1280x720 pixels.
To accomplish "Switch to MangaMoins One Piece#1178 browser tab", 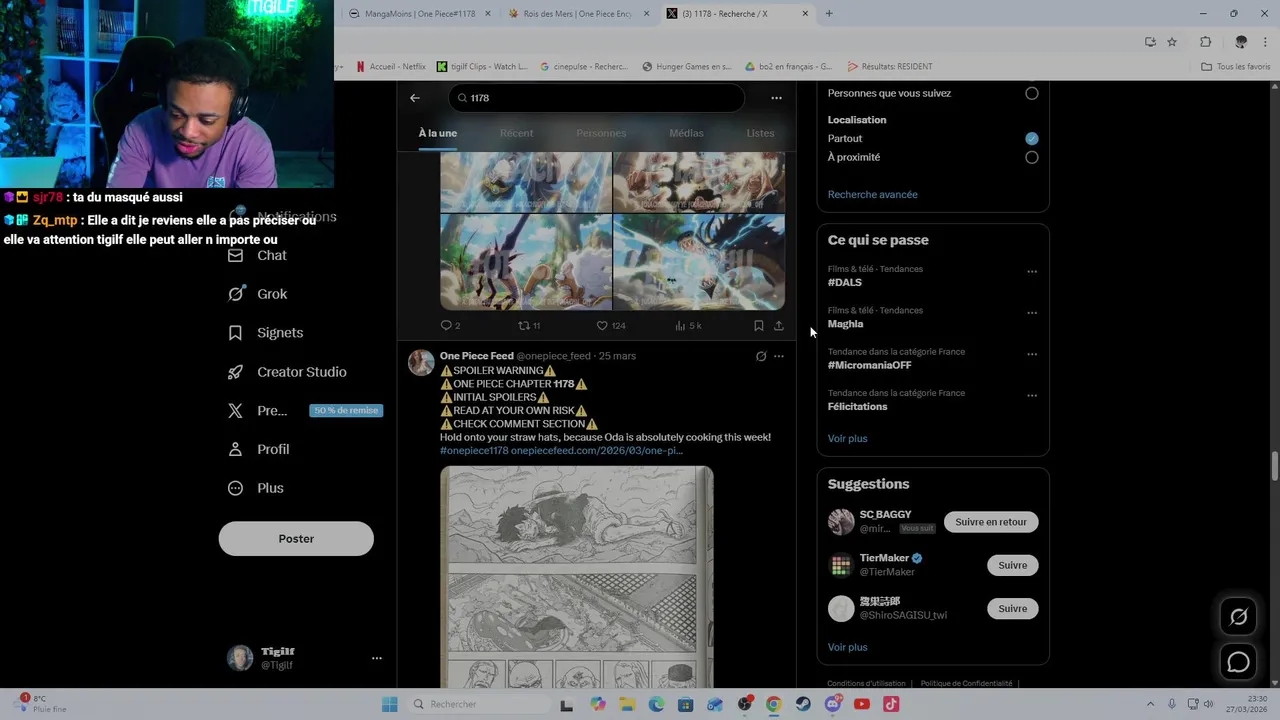I will [420, 14].
